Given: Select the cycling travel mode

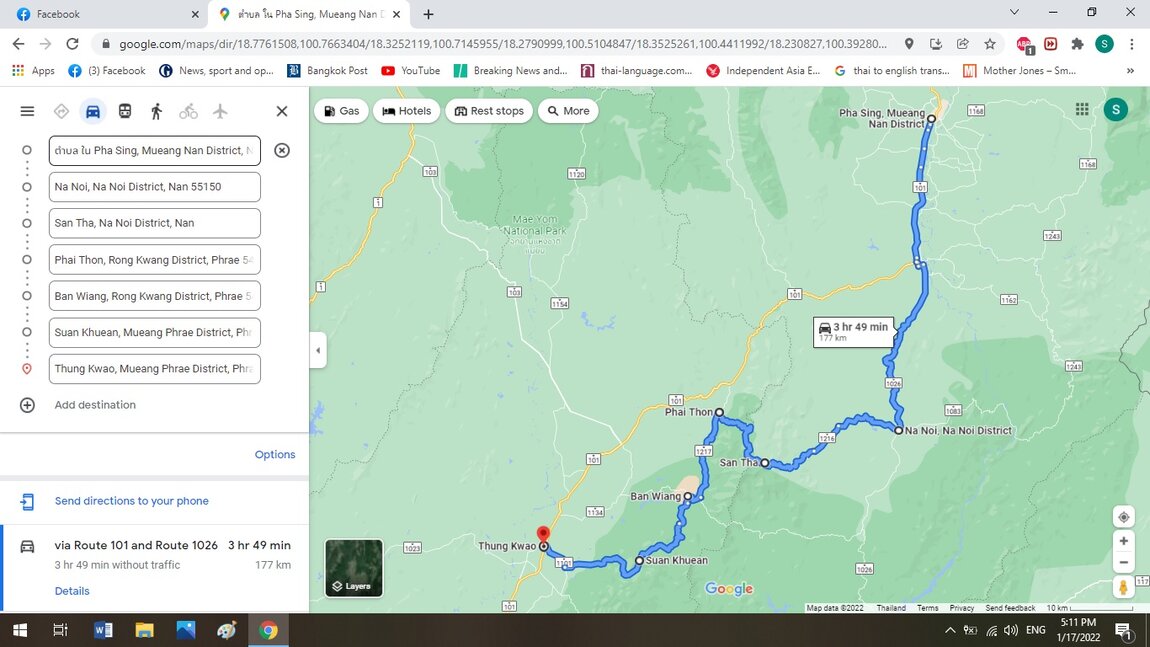Looking at the screenshot, I should click(x=188, y=111).
